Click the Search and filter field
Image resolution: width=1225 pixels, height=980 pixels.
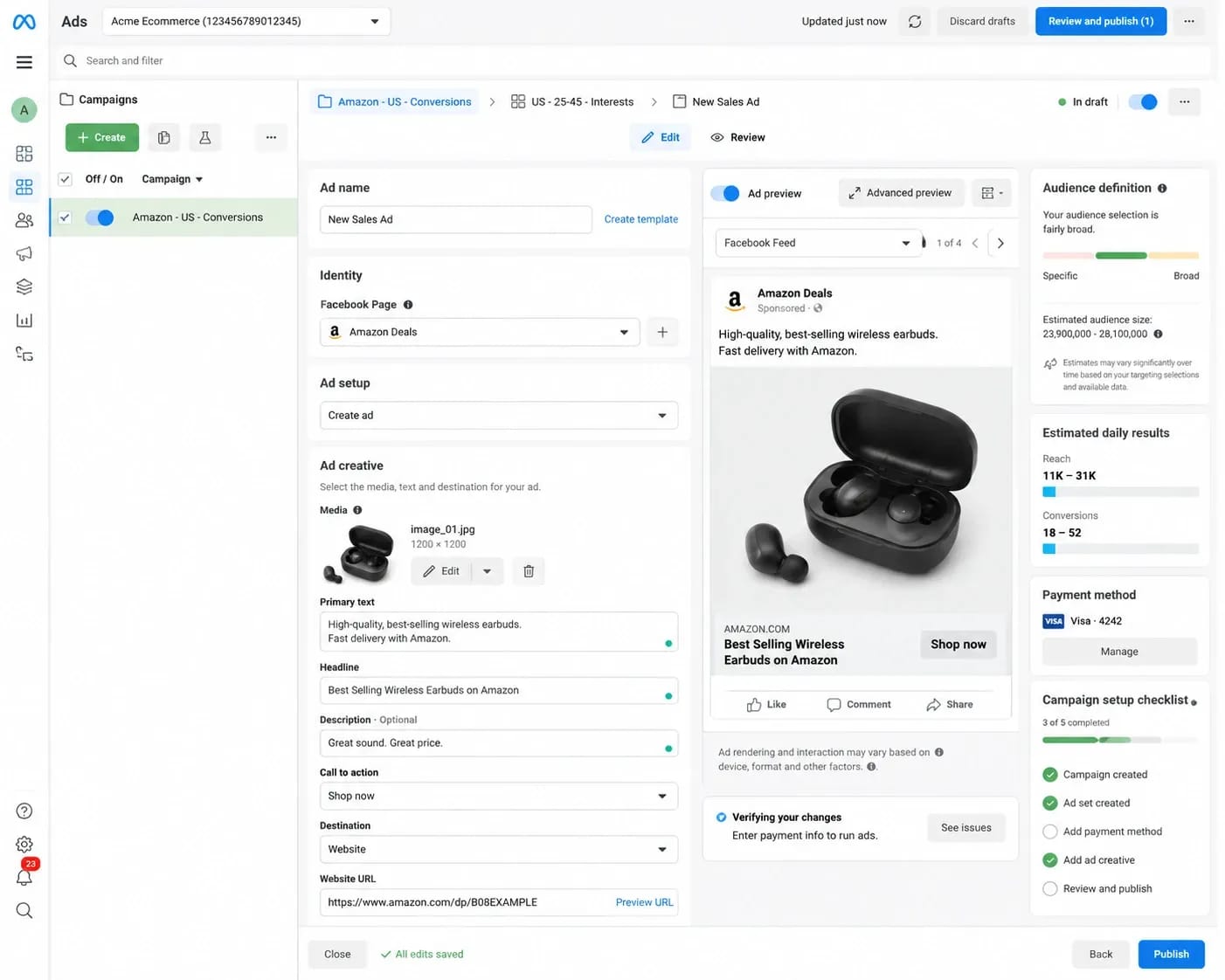[x=635, y=61]
